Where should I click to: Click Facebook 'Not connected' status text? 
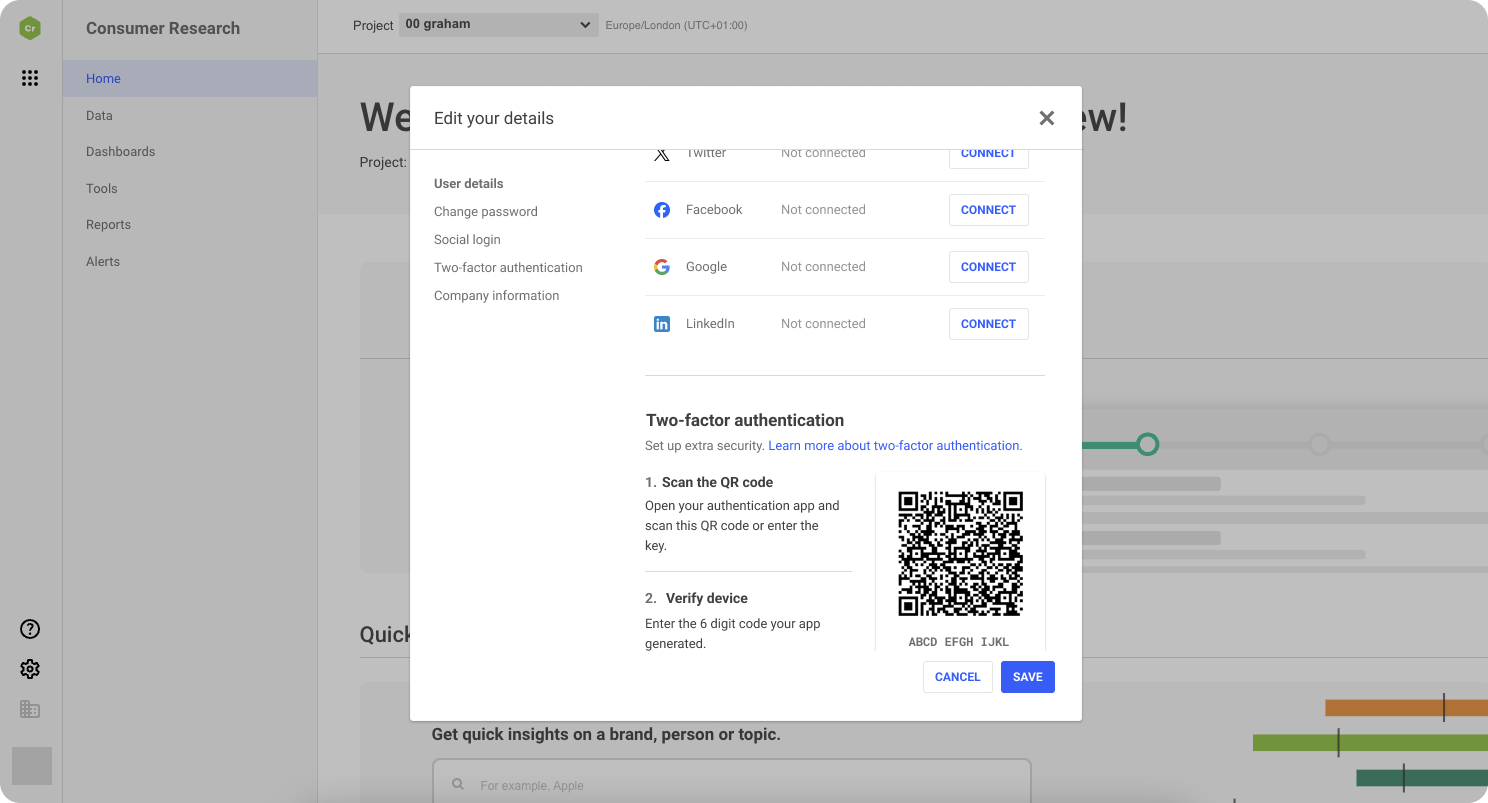pos(823,210)
